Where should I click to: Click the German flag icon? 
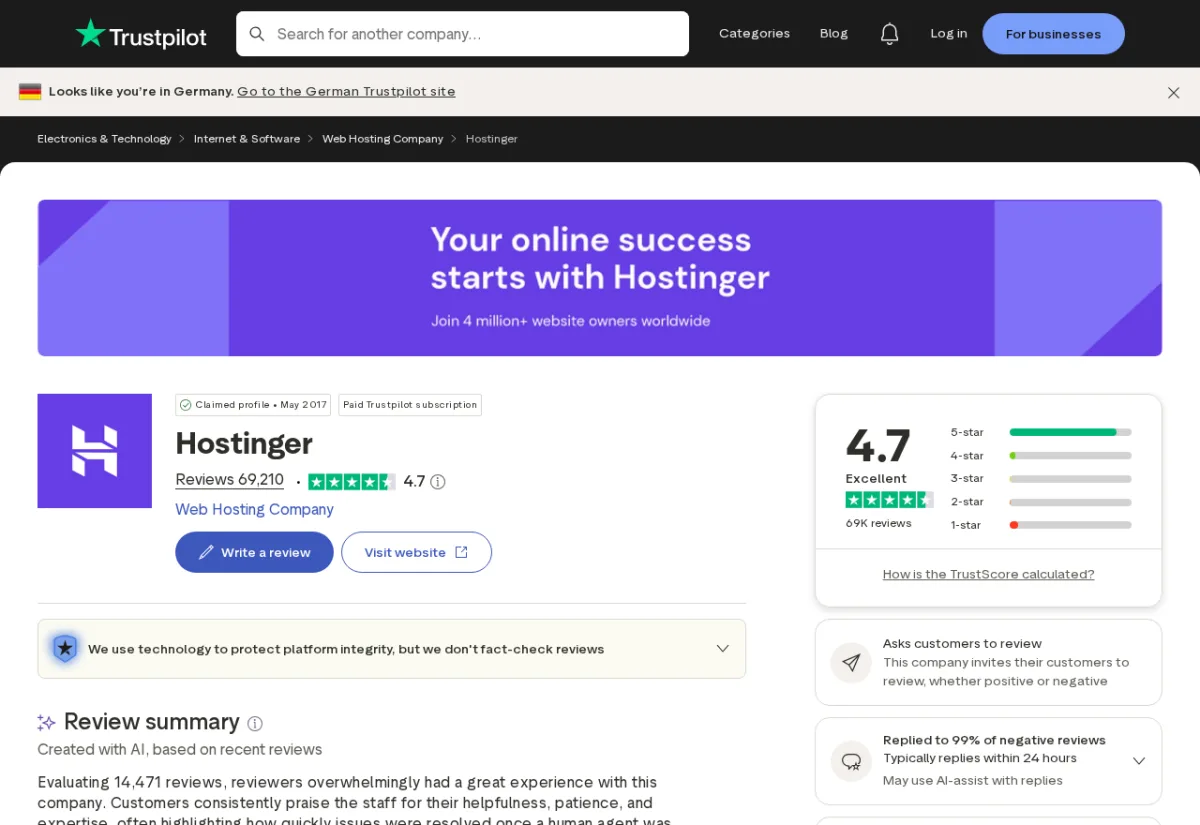point(30,91)
